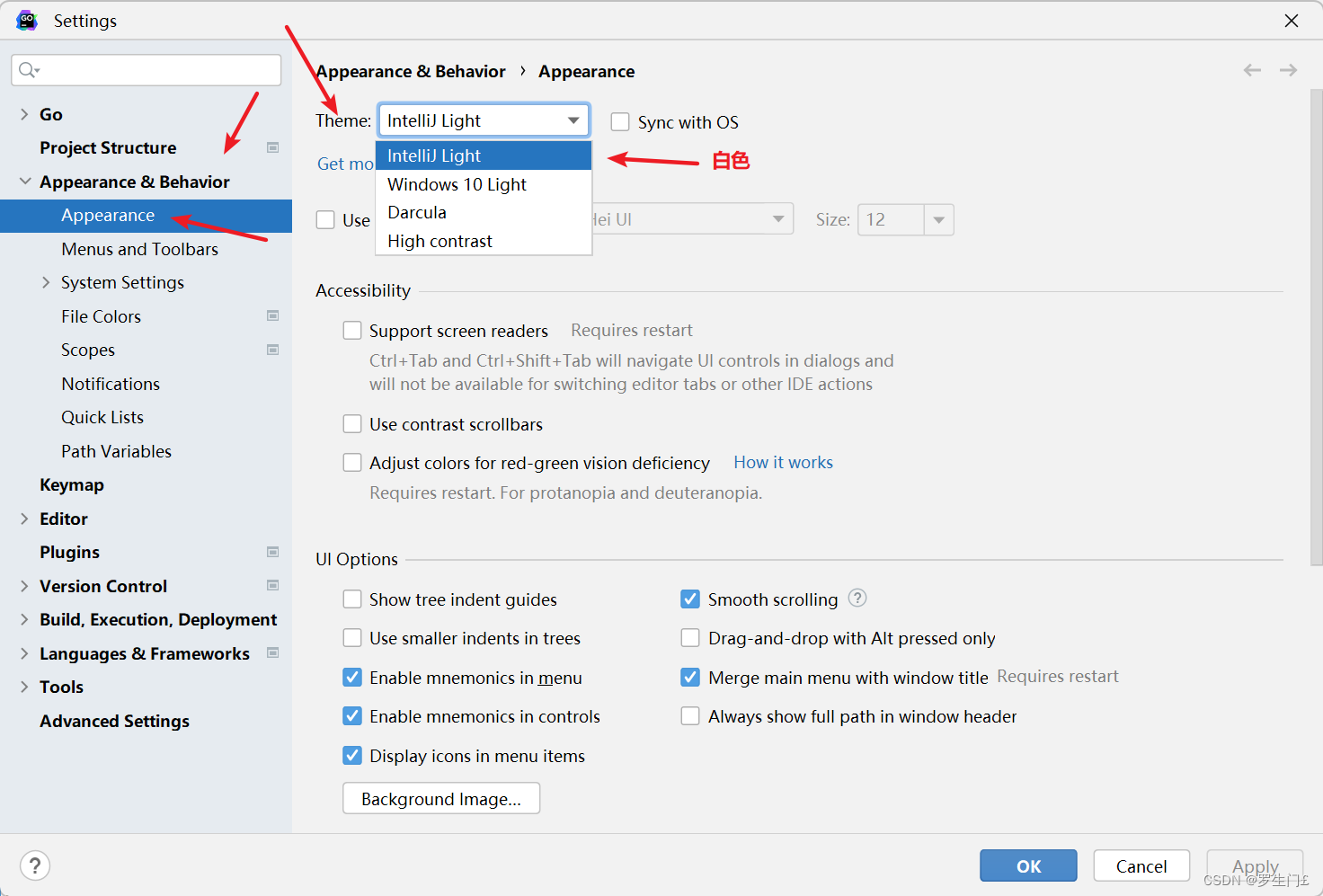Close the Settings dialog
The width and height of the screenshot is (1323, 896).
coord(1292,21)
